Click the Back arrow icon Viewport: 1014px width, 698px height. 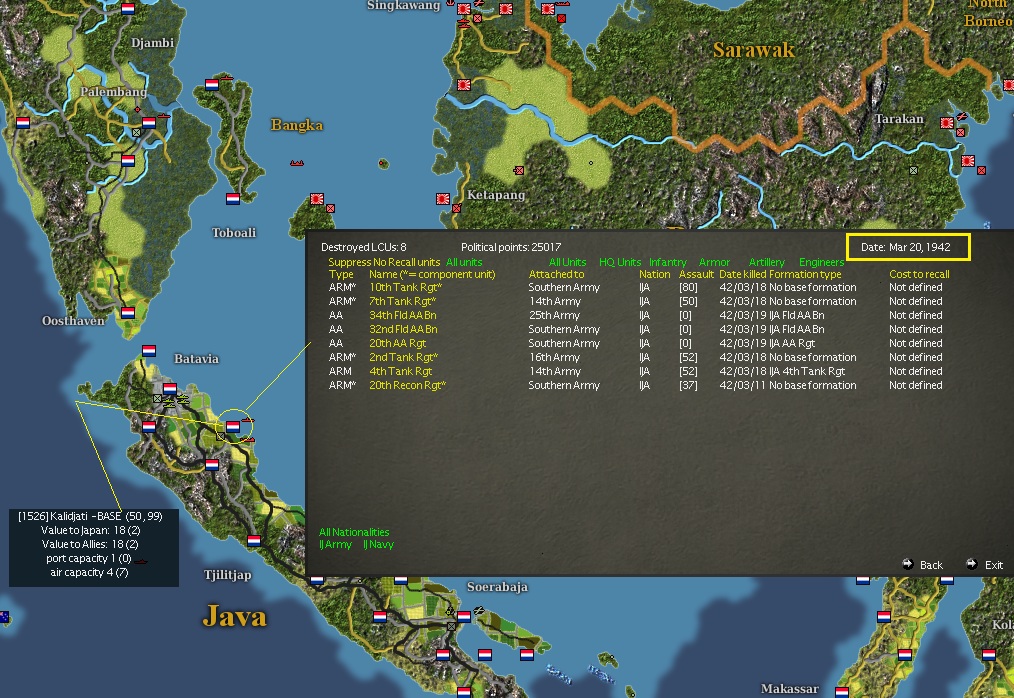[x=907, y=564]
